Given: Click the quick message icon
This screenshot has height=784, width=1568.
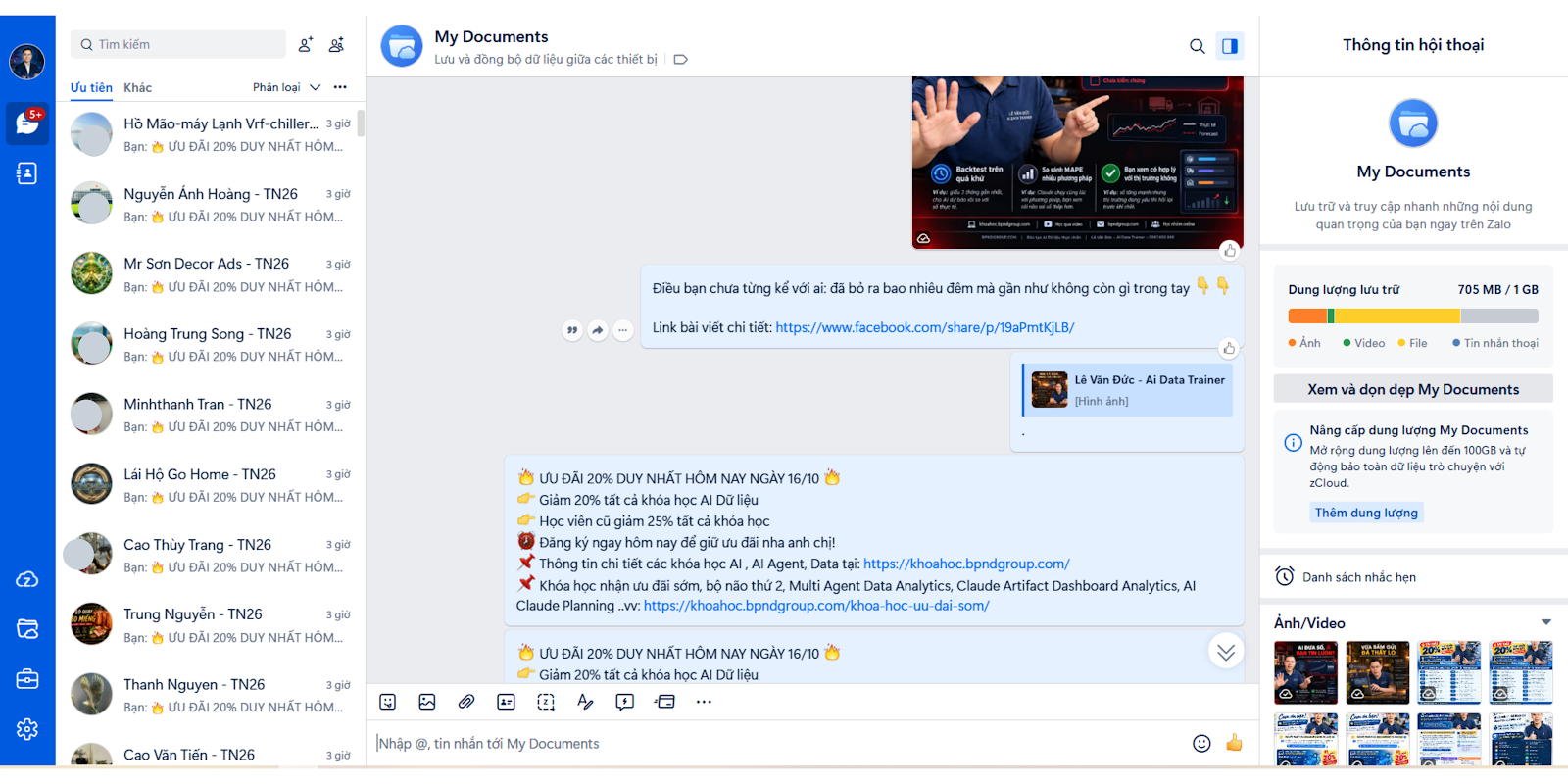Looking at the screenshot, I should (624, 702).
